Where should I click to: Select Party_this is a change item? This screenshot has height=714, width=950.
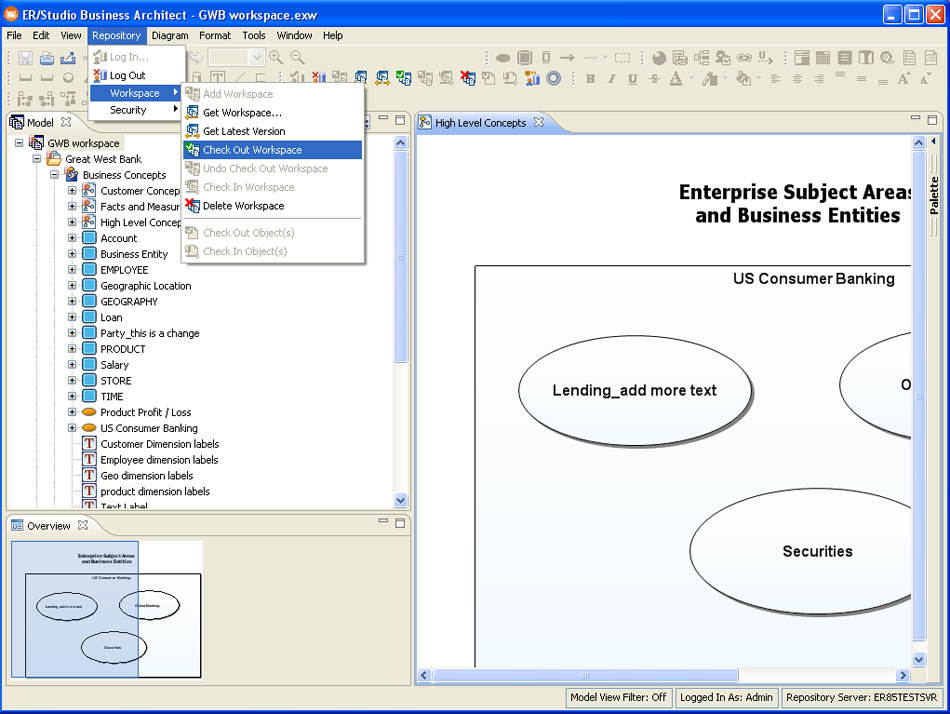pos(150,333)
